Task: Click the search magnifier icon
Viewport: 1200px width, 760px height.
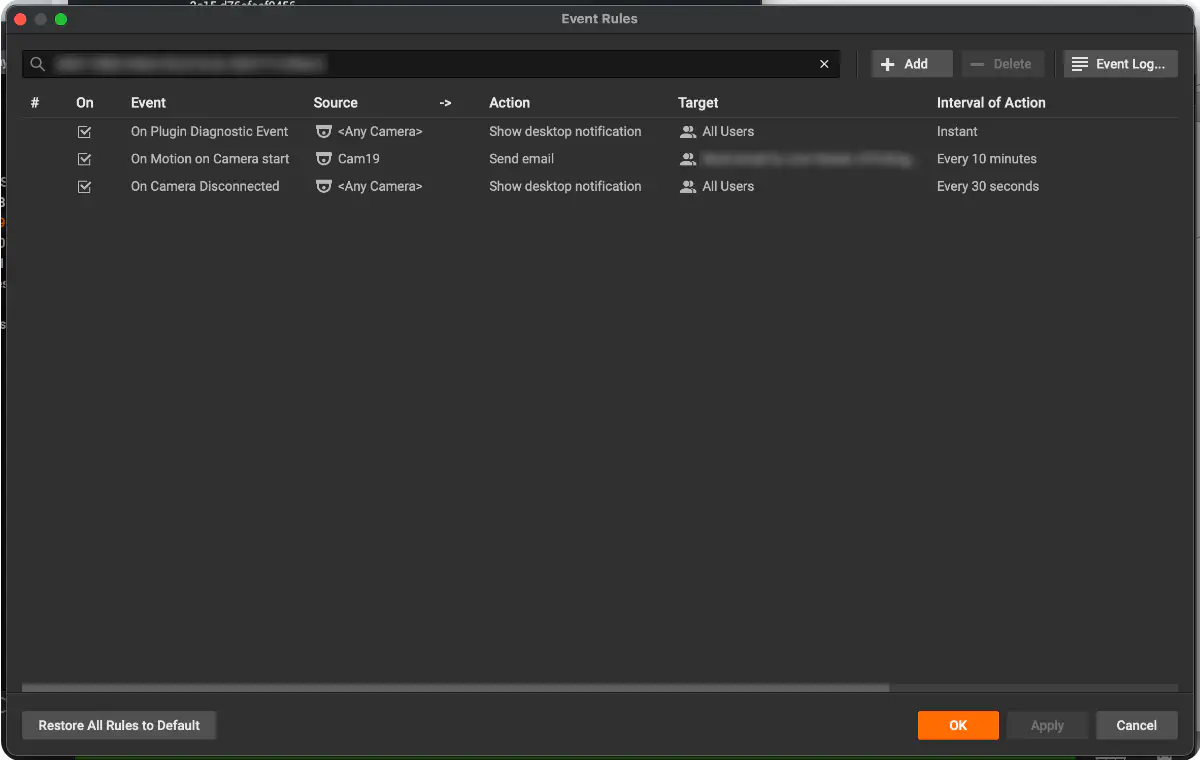Action: coord(38,64)
